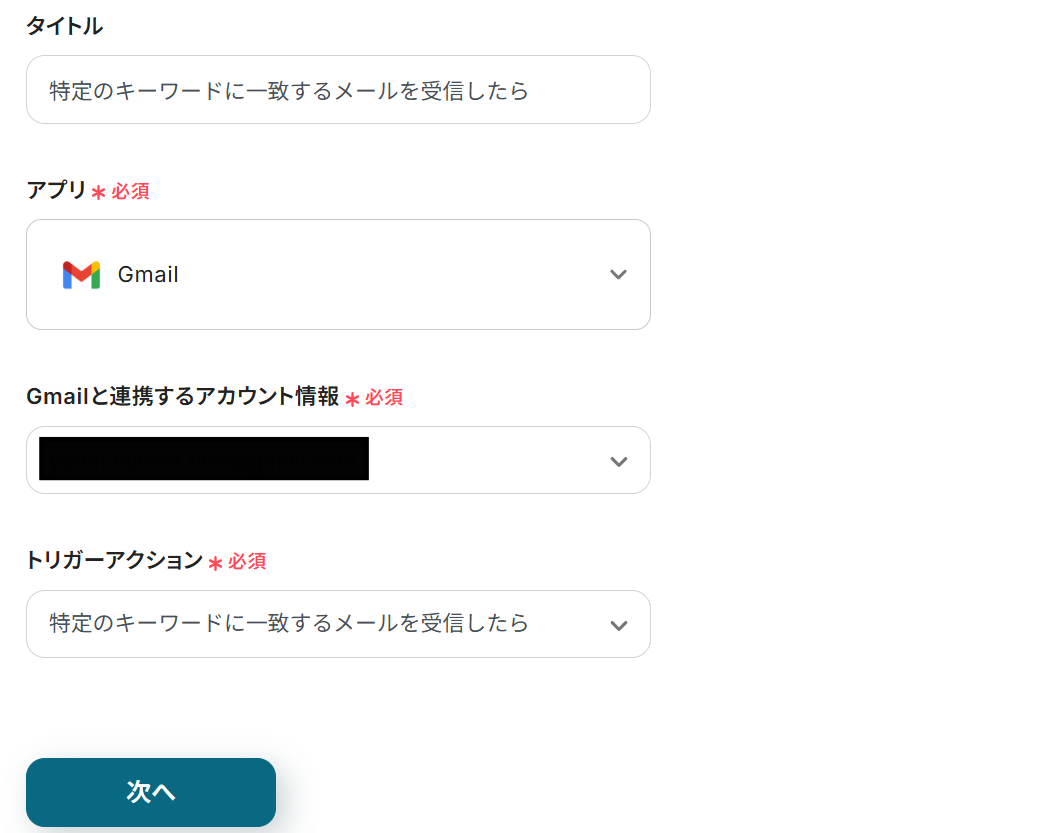Click the red asterisk beside アプリ
The width and height of the screenshot is (1060, 833).
click(98, 192)
